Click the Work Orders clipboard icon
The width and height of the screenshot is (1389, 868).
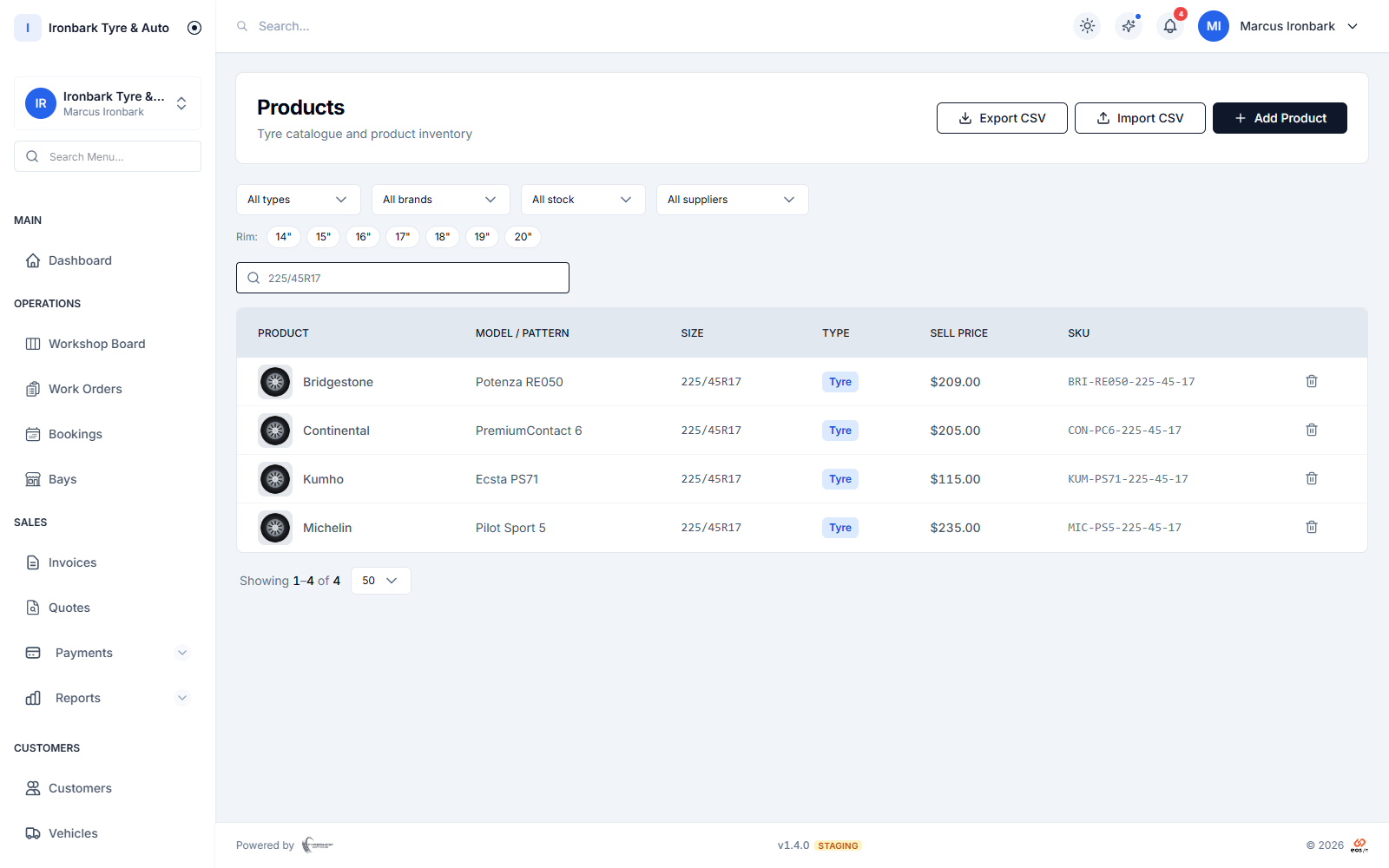(x=33, y=389)
